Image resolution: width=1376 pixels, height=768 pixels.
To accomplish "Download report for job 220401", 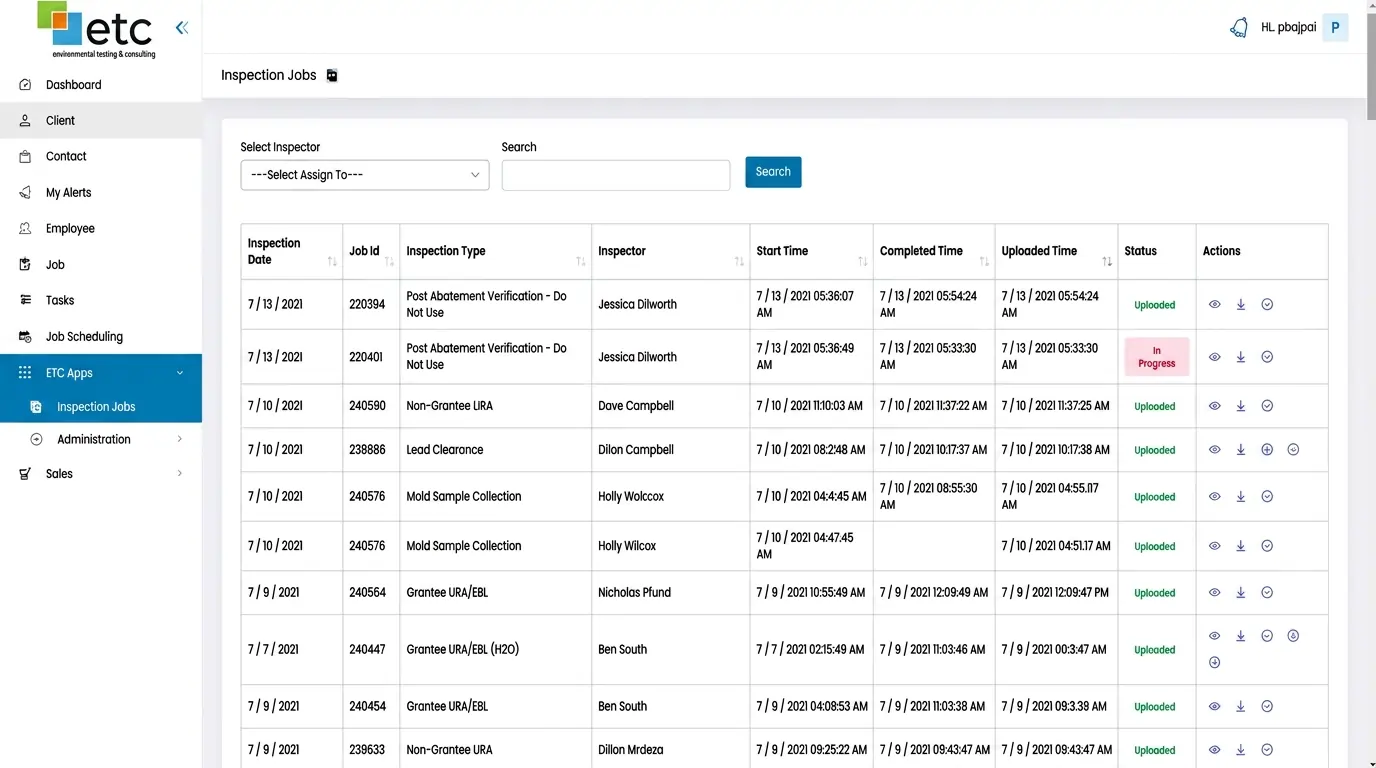I will pyautogui.click(x=1241, y=357).
